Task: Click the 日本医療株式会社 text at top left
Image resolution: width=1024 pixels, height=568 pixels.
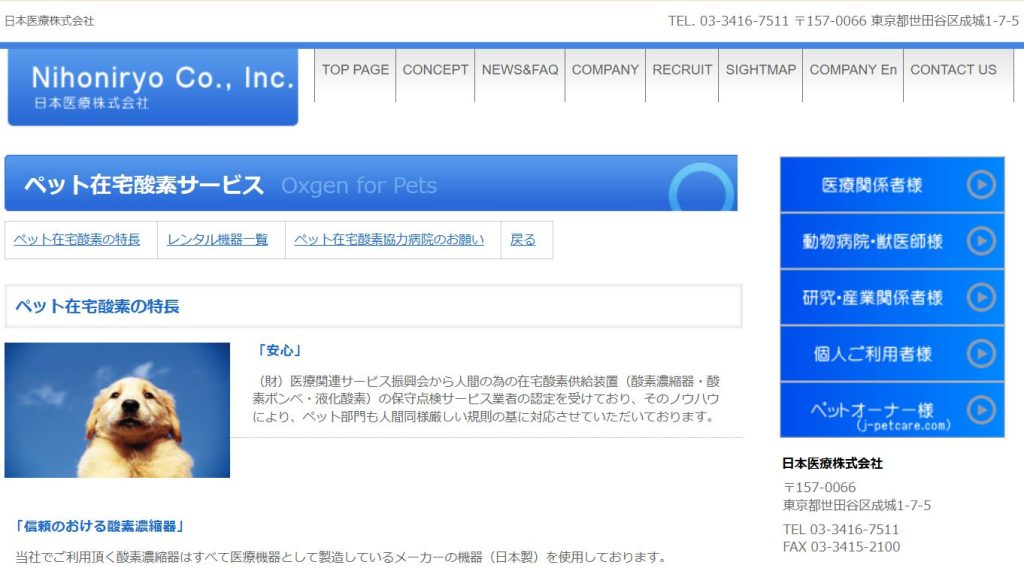Action: 50,21
